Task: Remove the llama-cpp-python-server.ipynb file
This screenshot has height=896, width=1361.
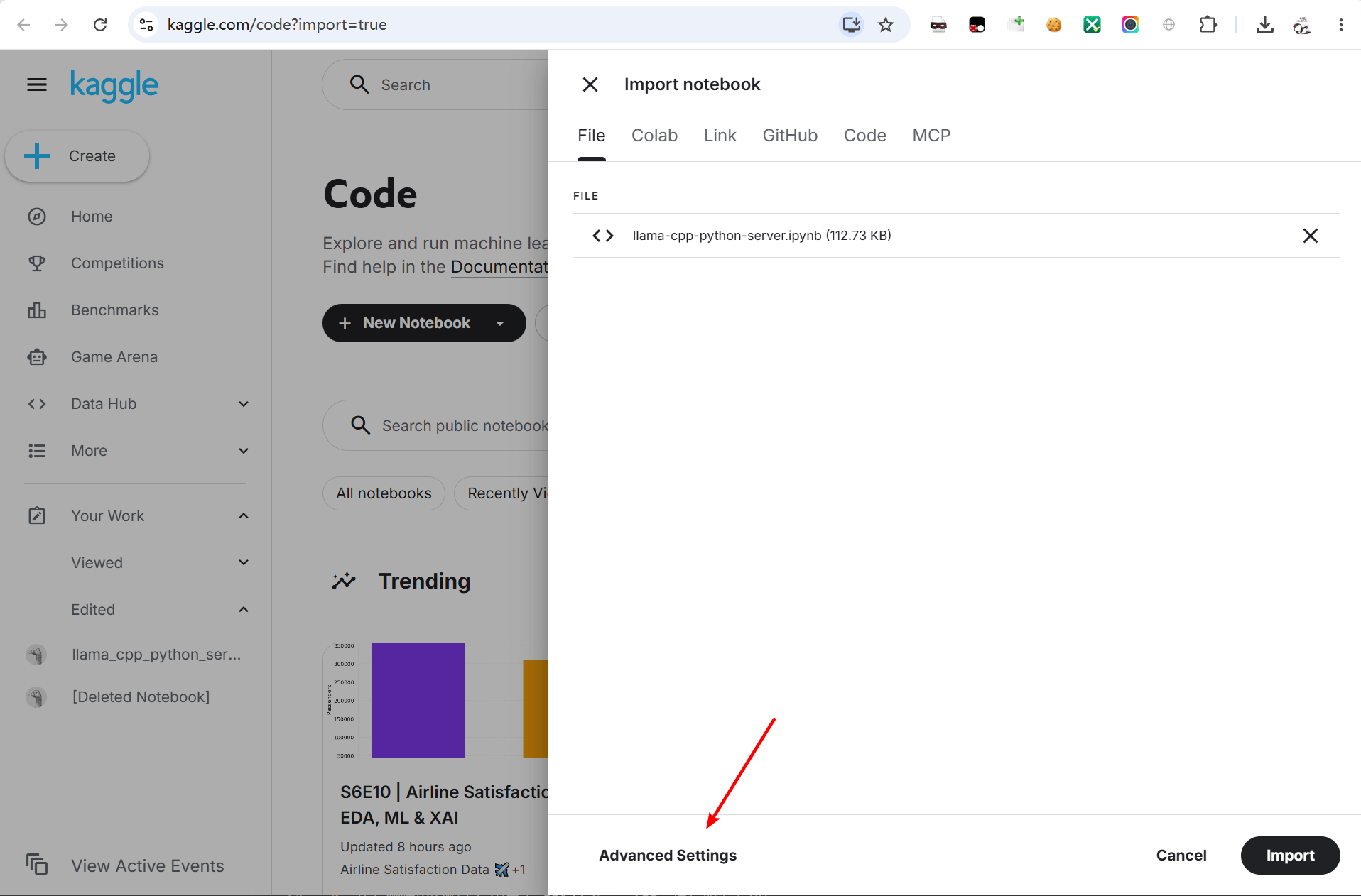Action: click(x=1310, y=236)
